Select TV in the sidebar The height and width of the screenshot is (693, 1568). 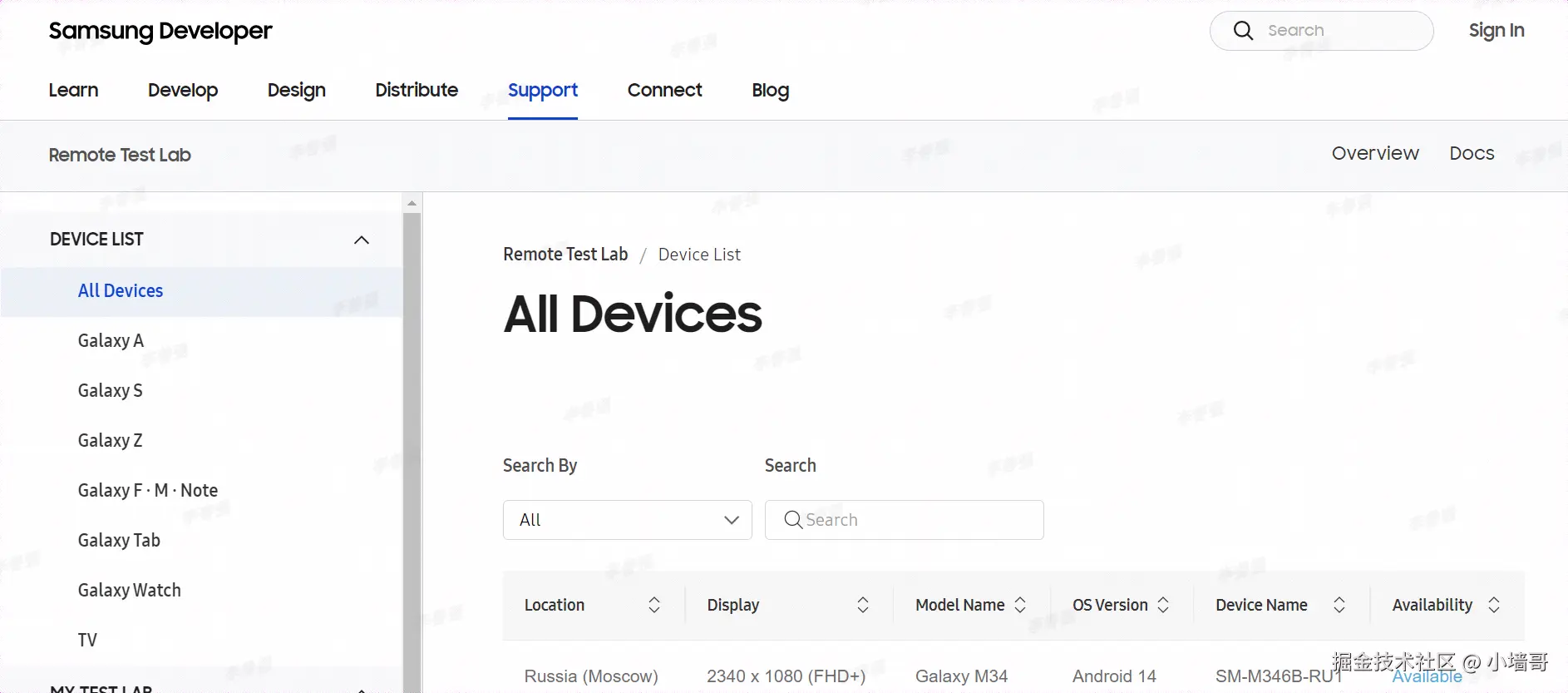pyautogui.click(x=87, y=641)
